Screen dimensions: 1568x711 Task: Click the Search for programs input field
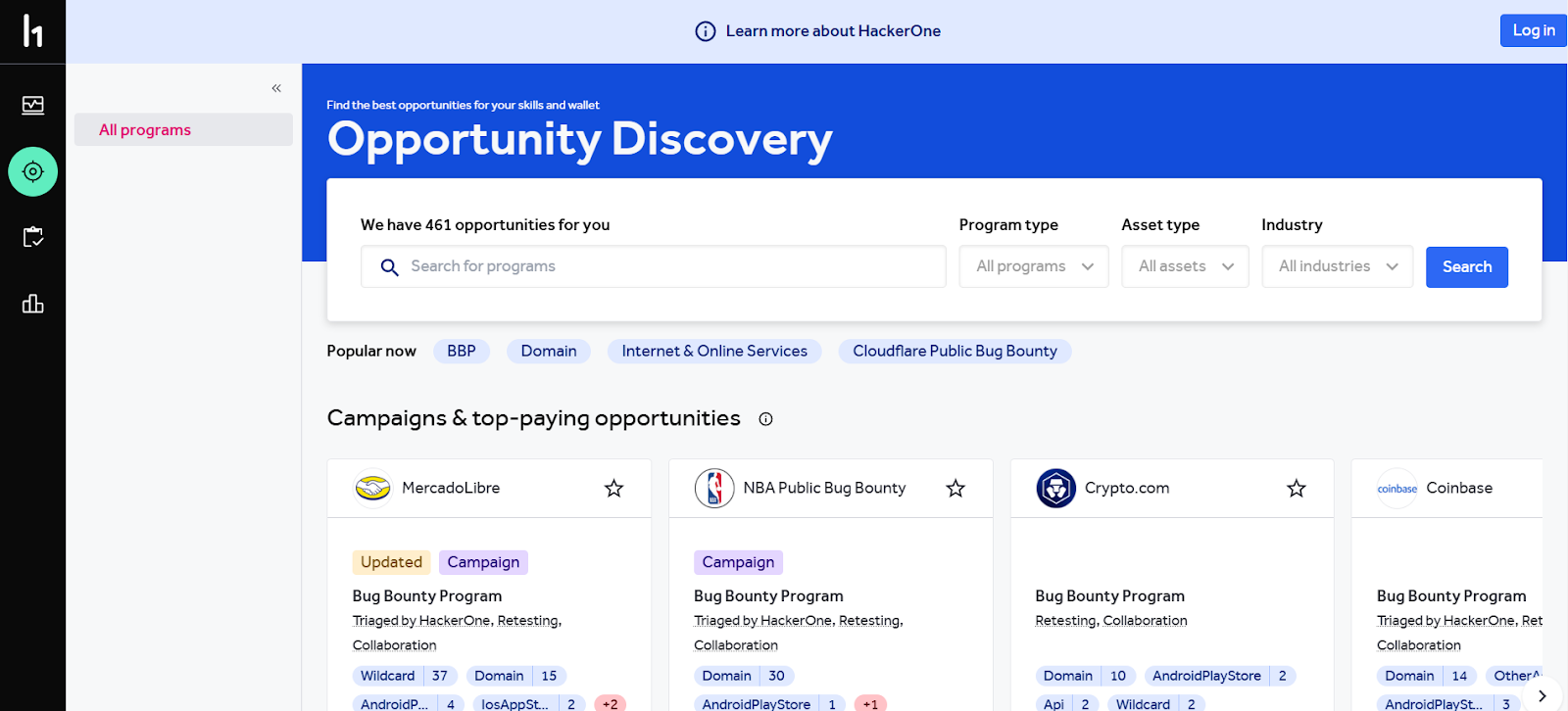[x=666, y=266]
